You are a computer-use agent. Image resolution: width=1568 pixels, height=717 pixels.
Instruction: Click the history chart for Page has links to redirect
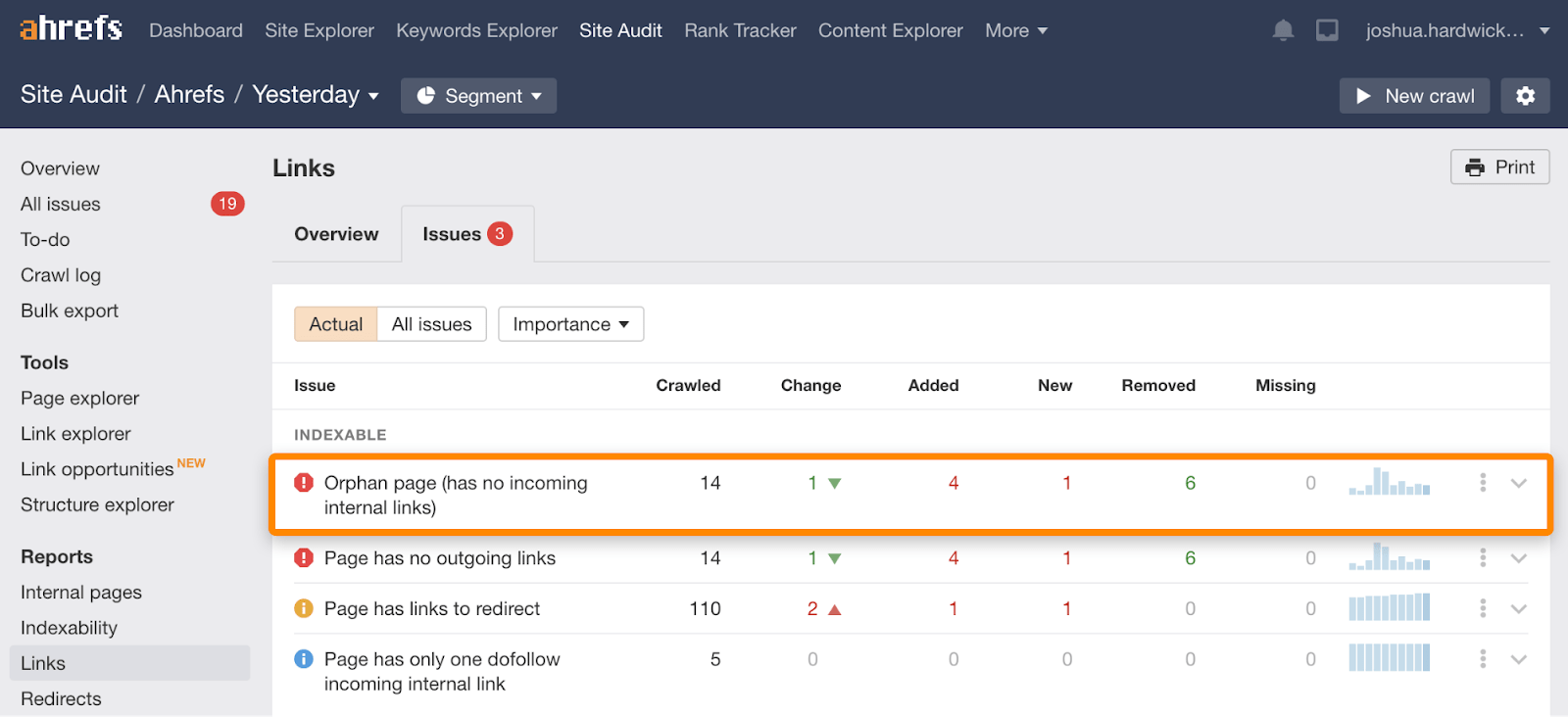coord(1389,607)
